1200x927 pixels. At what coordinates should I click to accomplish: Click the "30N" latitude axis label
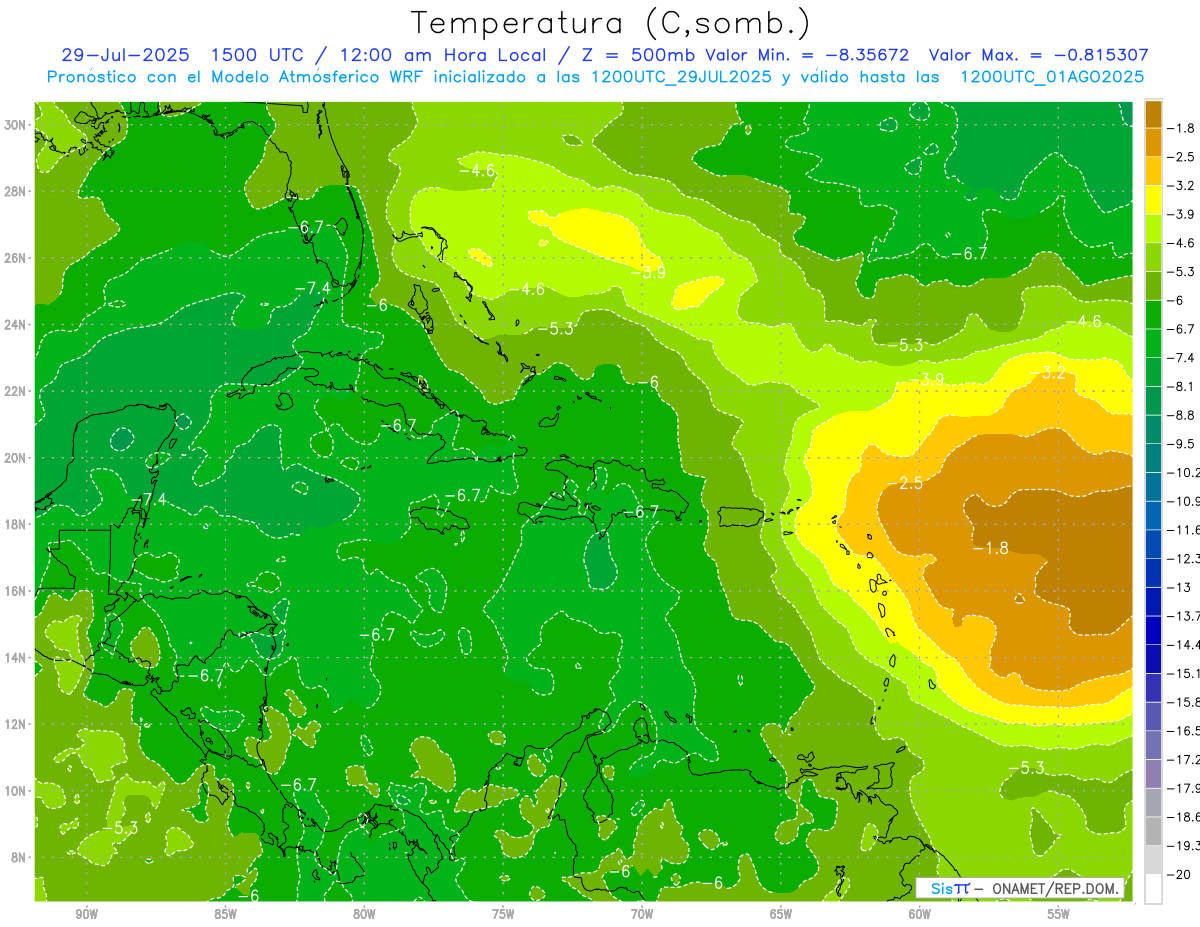17,125
